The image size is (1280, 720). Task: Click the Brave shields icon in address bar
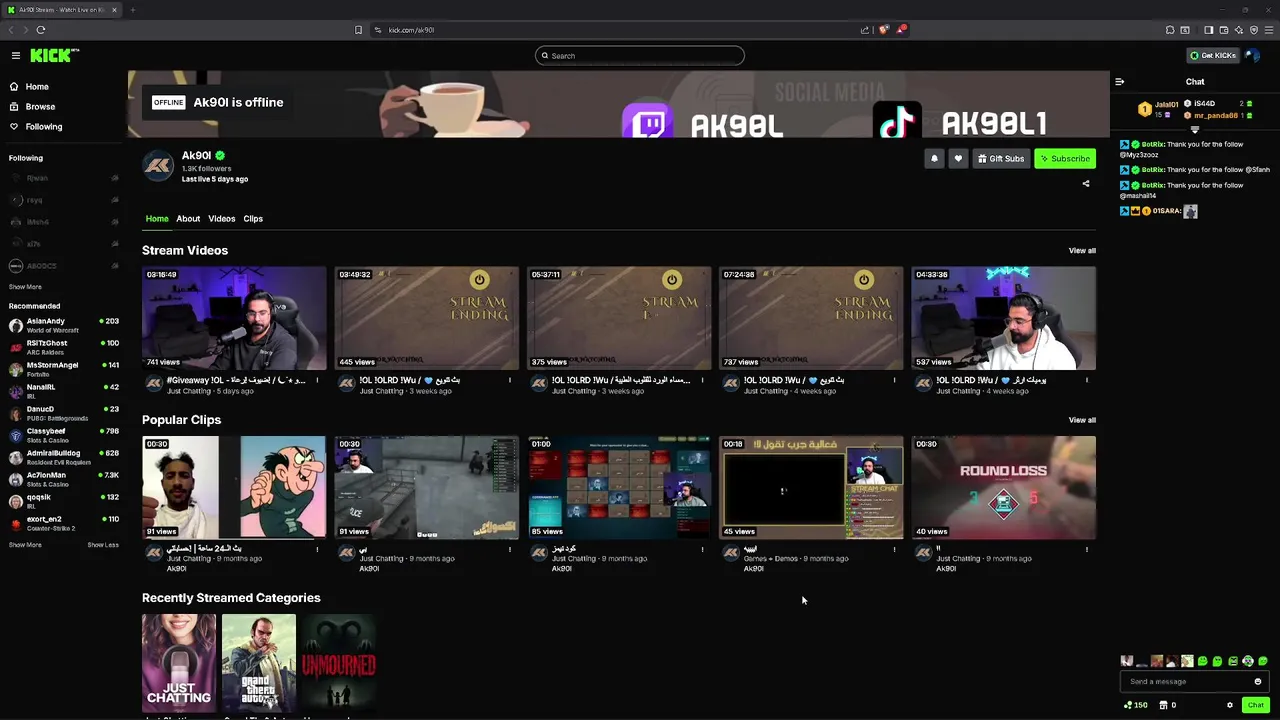tap(883, 30)
